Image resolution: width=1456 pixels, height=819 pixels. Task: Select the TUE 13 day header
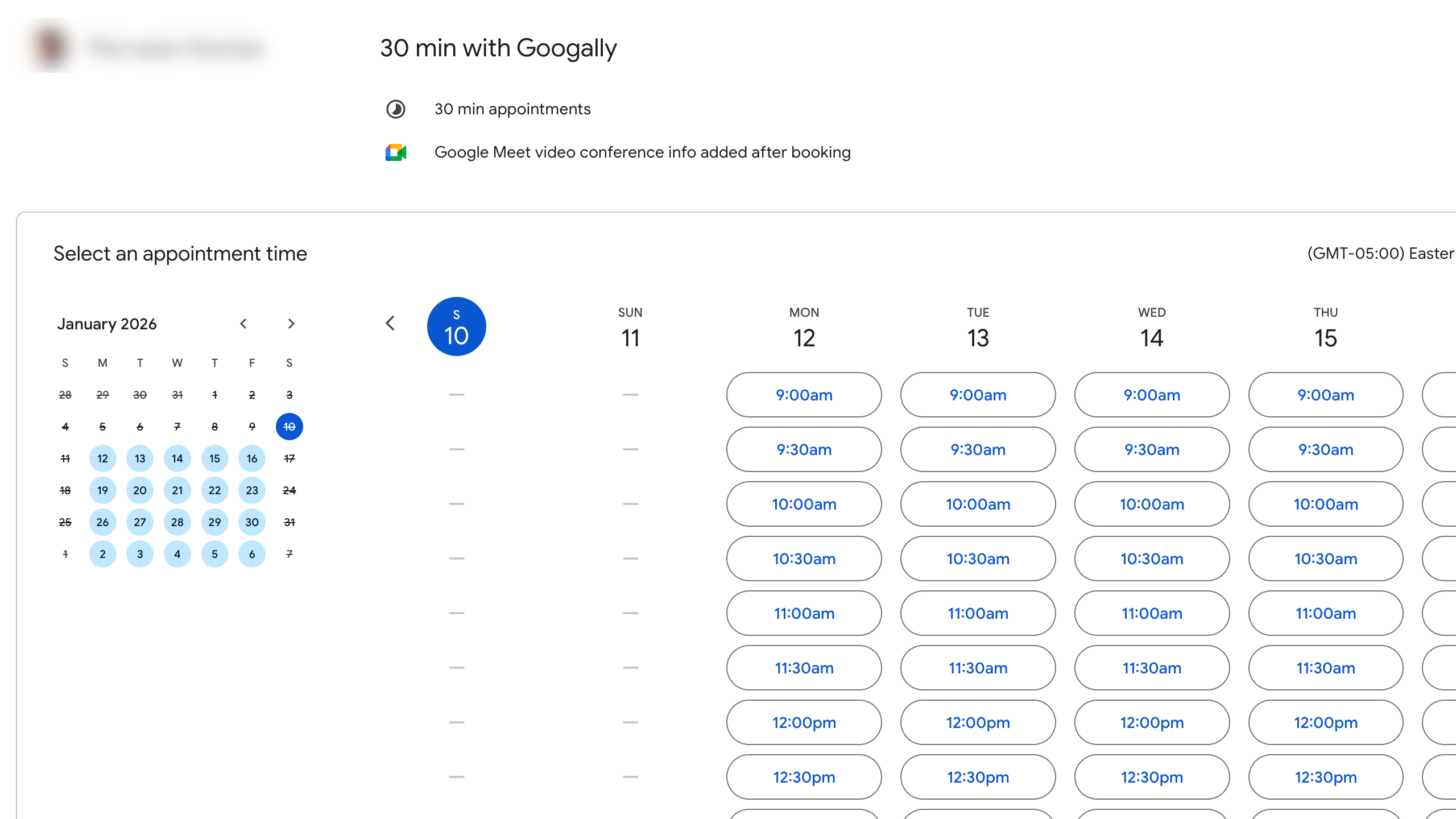(978, 330)
